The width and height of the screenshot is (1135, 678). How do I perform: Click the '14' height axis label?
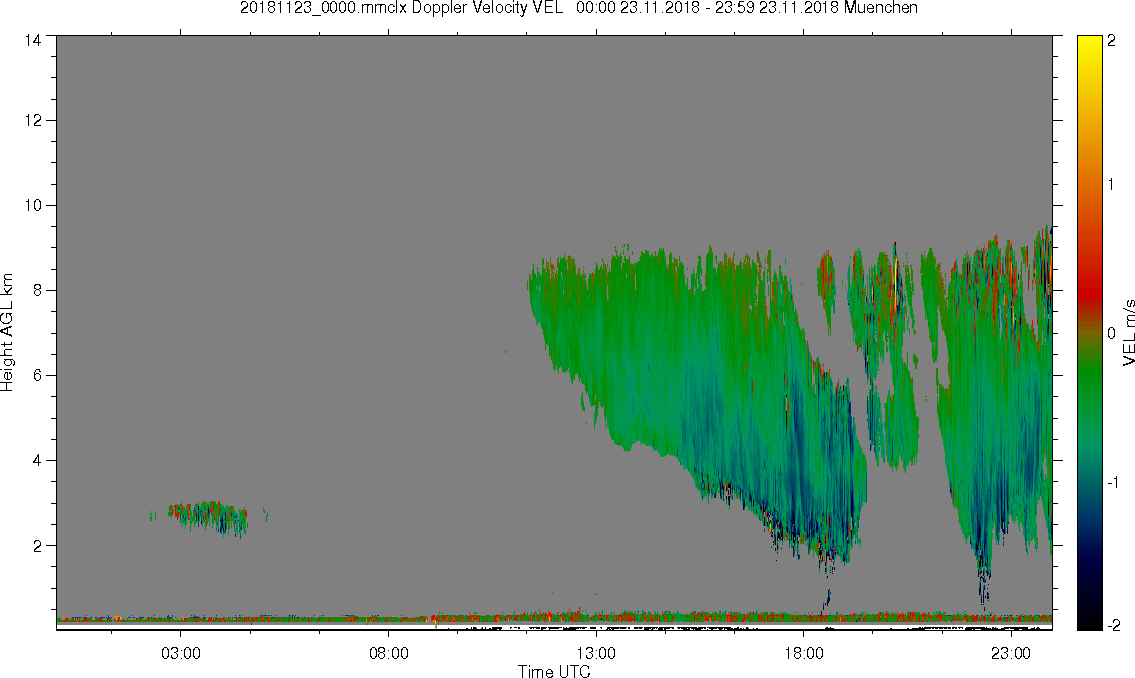pos(33,41)
